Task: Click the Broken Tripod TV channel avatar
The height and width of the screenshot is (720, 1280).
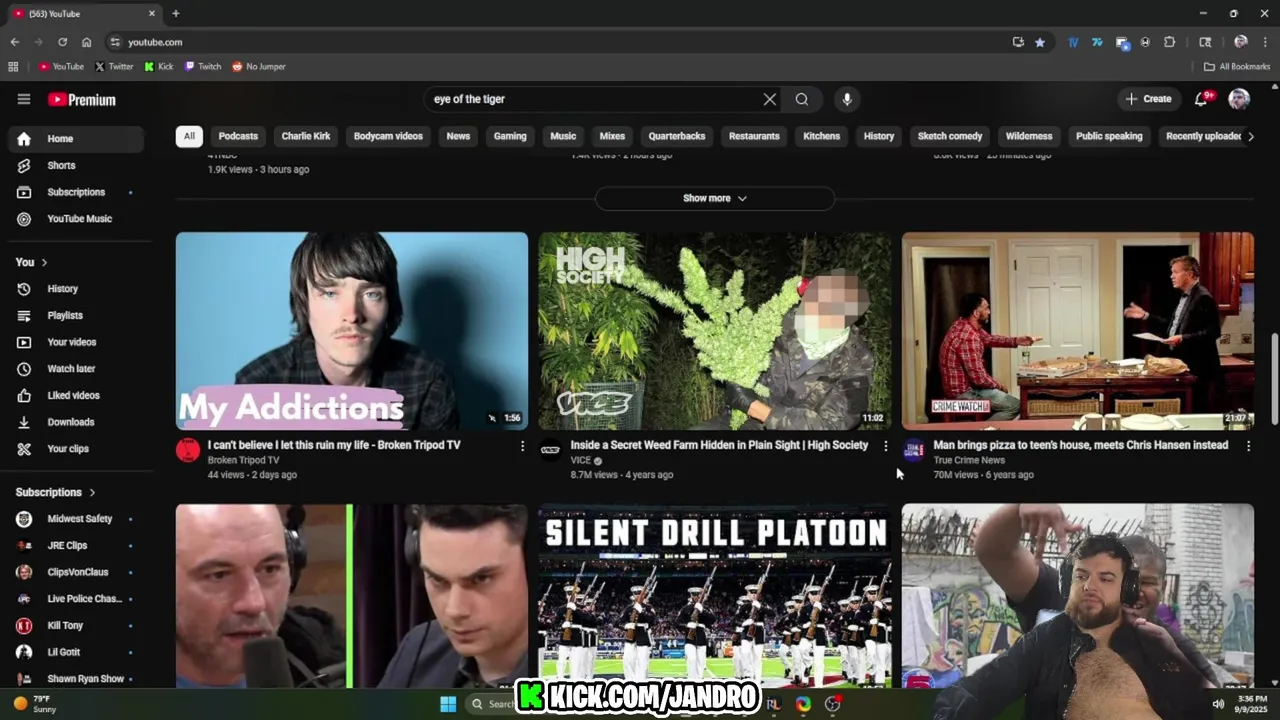Action: 188,450
